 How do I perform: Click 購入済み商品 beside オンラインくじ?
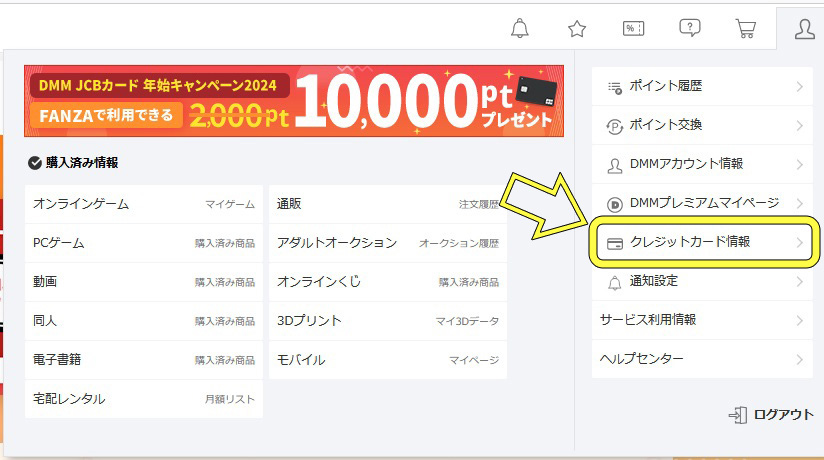click(x=469, y=282)
